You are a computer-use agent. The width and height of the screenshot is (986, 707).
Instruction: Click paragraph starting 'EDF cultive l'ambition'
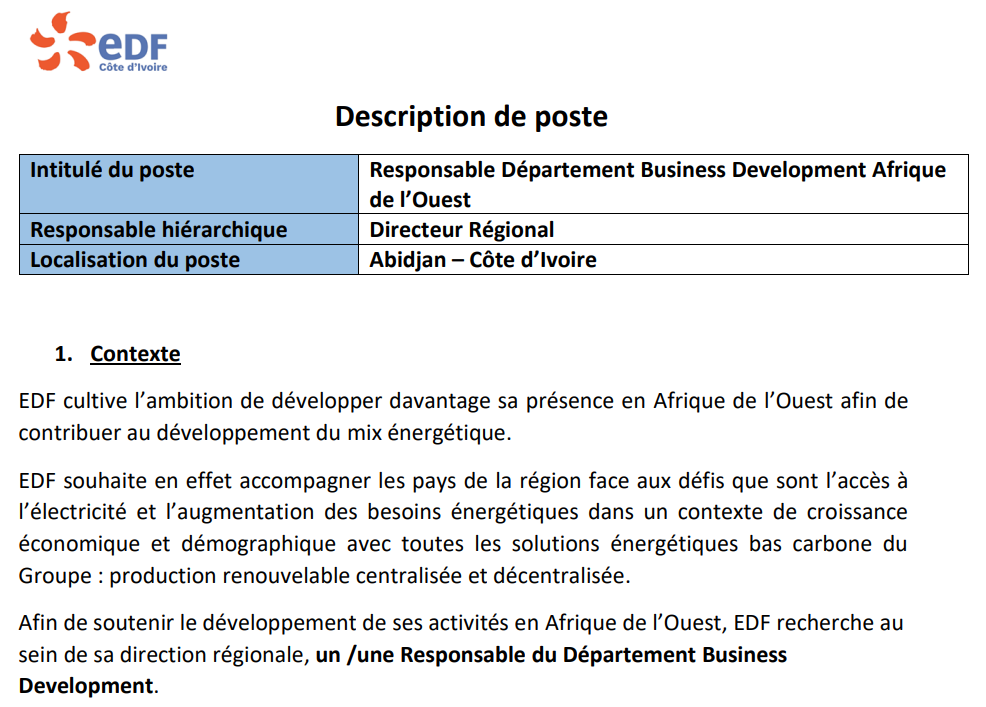[463, 416]
